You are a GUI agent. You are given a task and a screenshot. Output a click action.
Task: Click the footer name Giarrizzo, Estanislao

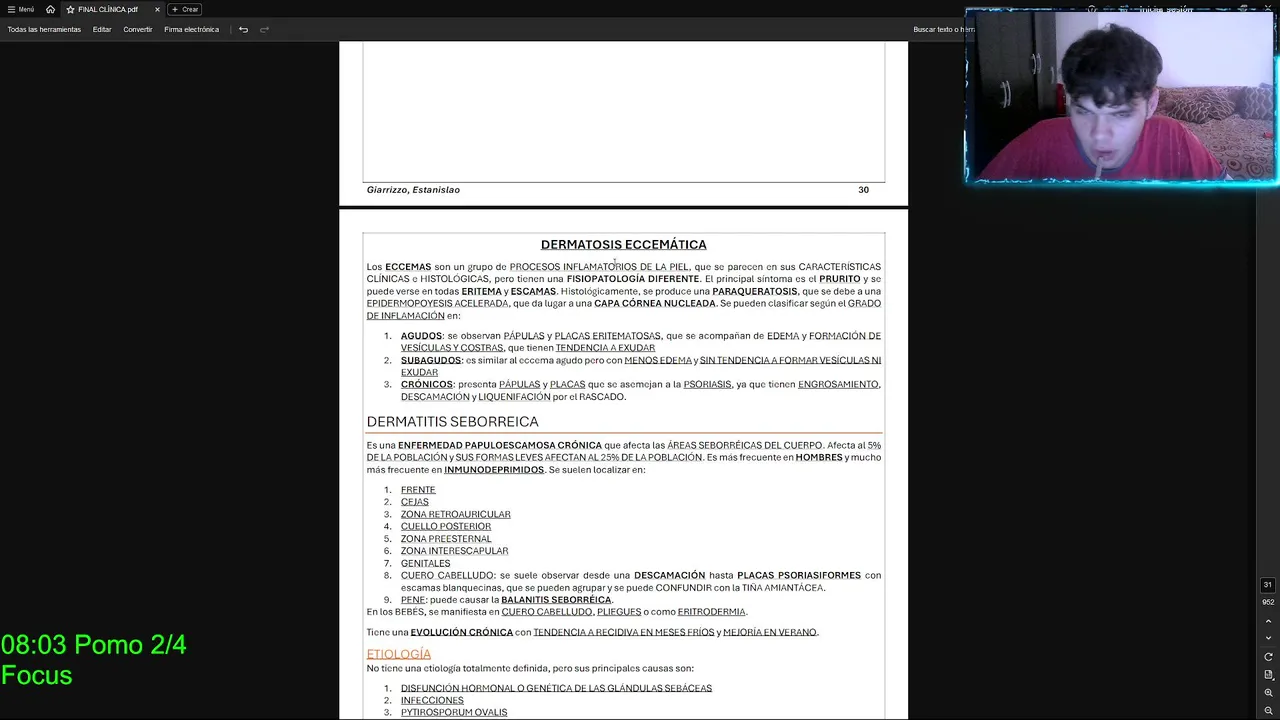[x=413, y=190]
